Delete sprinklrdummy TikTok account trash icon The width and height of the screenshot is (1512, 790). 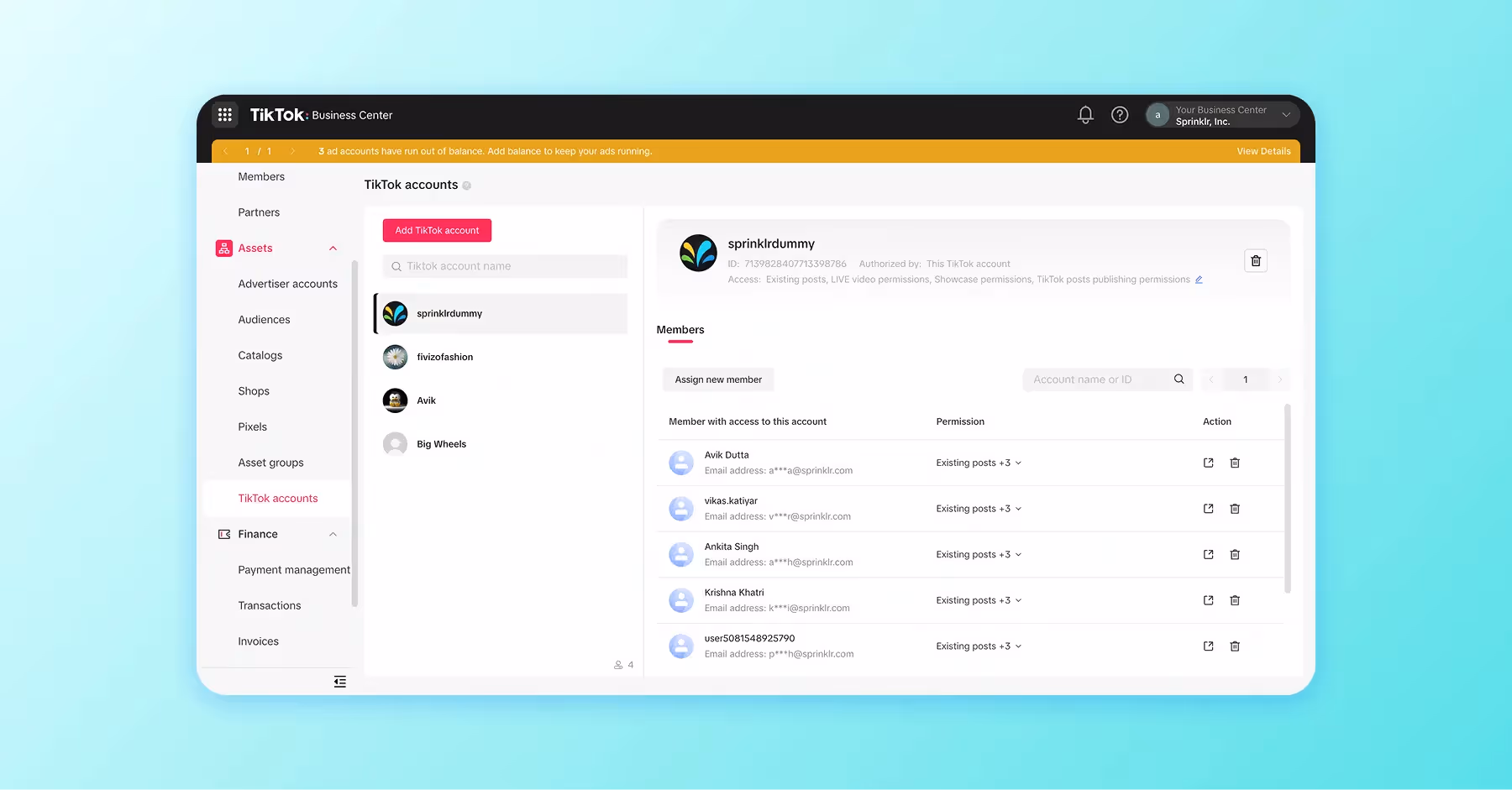pos(1255,261)
